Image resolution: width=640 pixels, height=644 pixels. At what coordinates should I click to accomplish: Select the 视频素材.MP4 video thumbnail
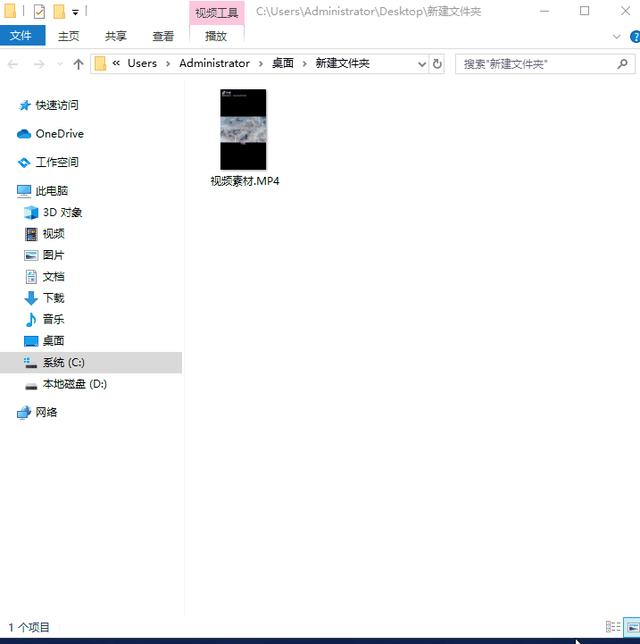pos(243,129)
